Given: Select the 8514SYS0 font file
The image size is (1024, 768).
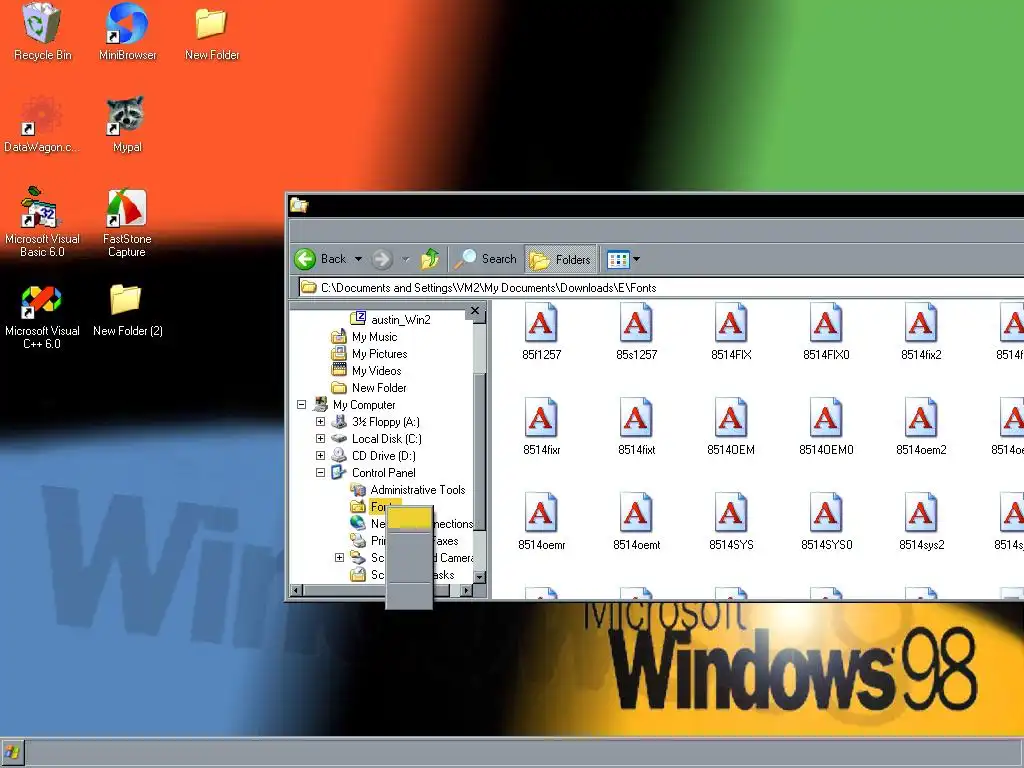Looking at the screenshot, I should point(826,521).
